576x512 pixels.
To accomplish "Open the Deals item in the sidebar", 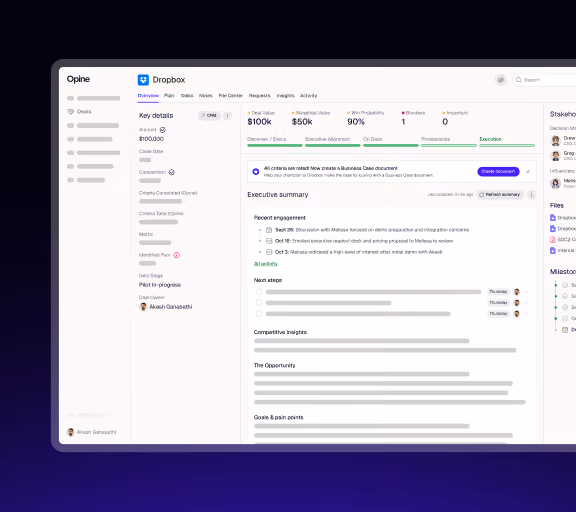I will click(x=79, y=112).
